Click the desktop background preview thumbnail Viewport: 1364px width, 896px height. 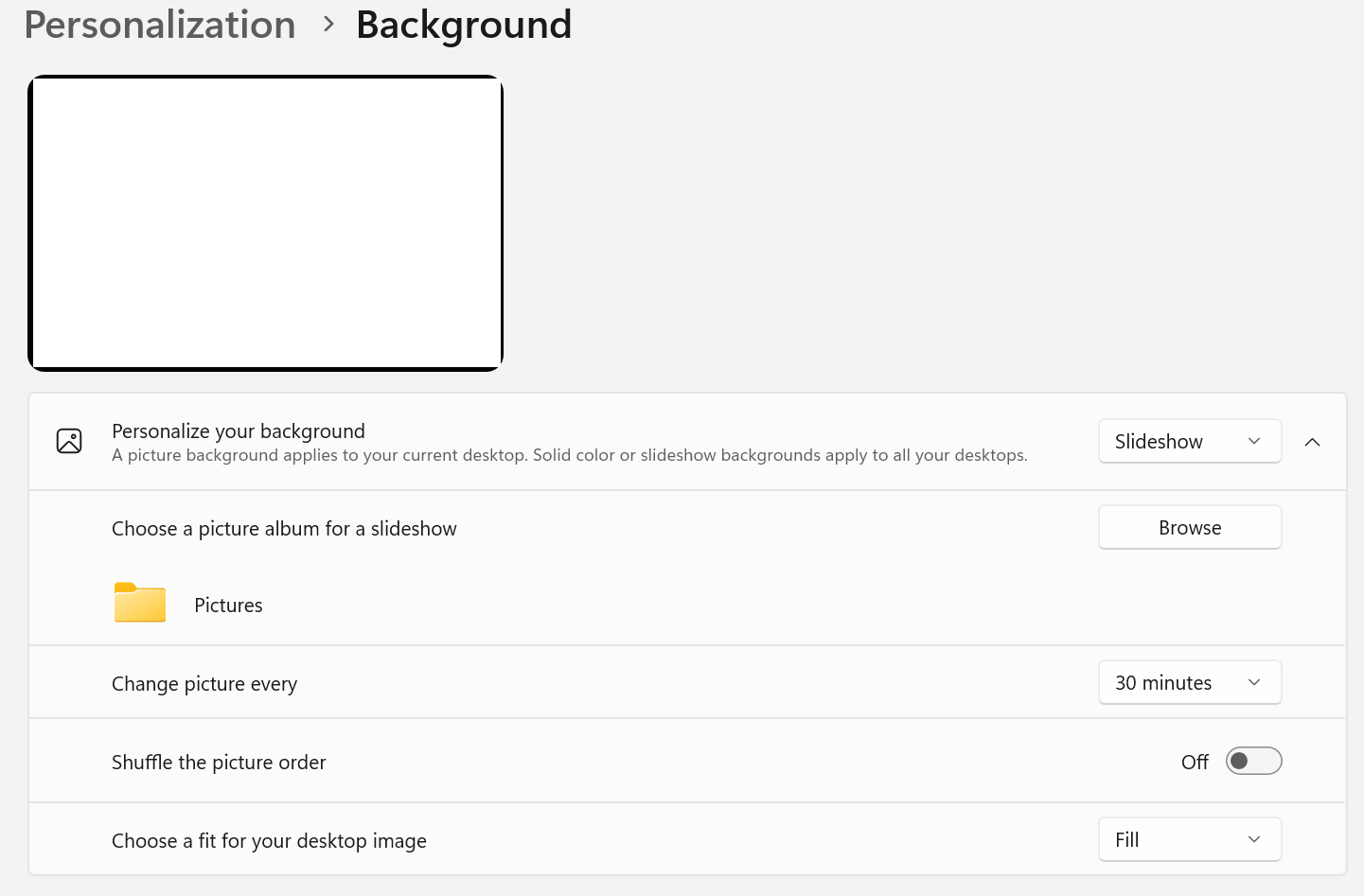click(x=265, y=223)
